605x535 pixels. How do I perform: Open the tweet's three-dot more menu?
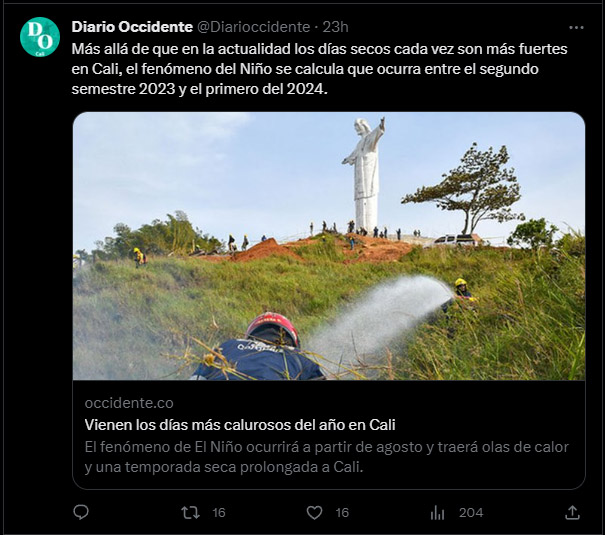(x=576, y=27)
